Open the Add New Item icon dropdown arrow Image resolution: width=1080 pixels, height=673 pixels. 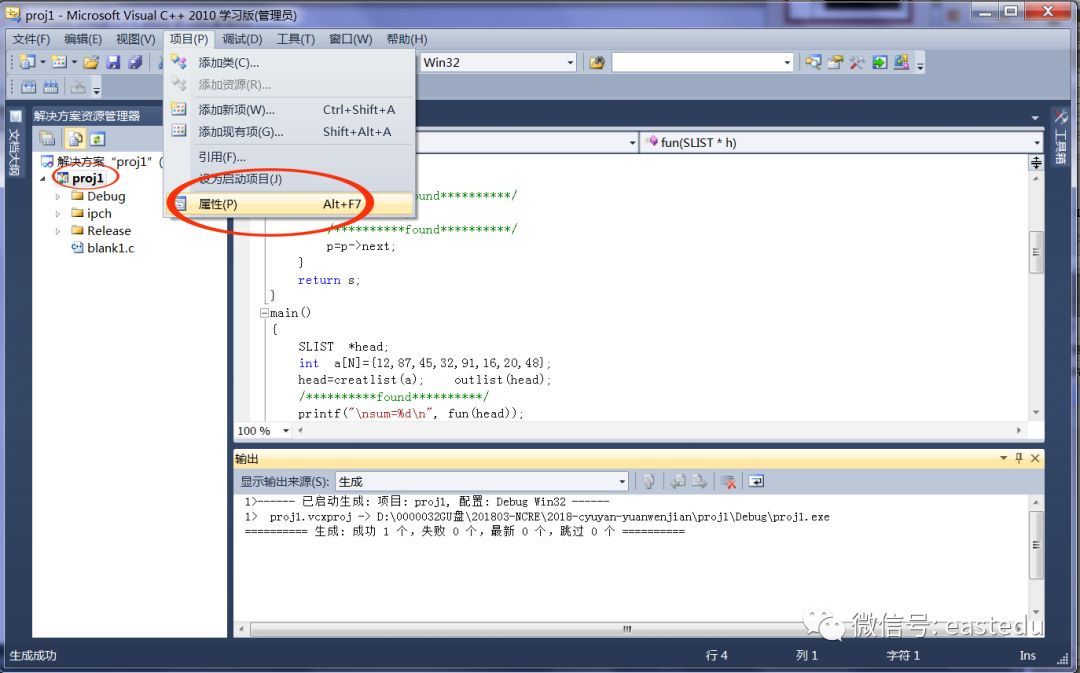tap(74, 63)
